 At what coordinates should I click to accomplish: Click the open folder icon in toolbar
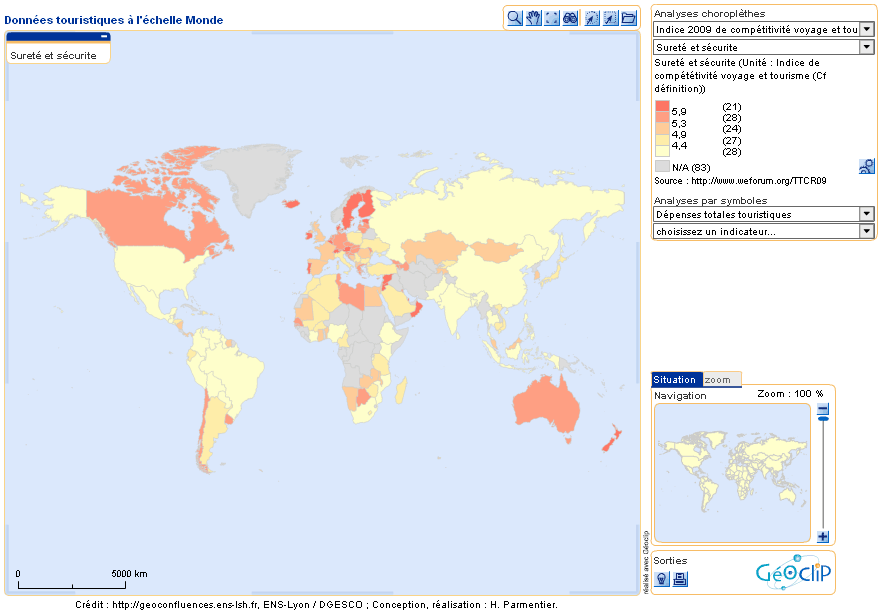(628, 17)
